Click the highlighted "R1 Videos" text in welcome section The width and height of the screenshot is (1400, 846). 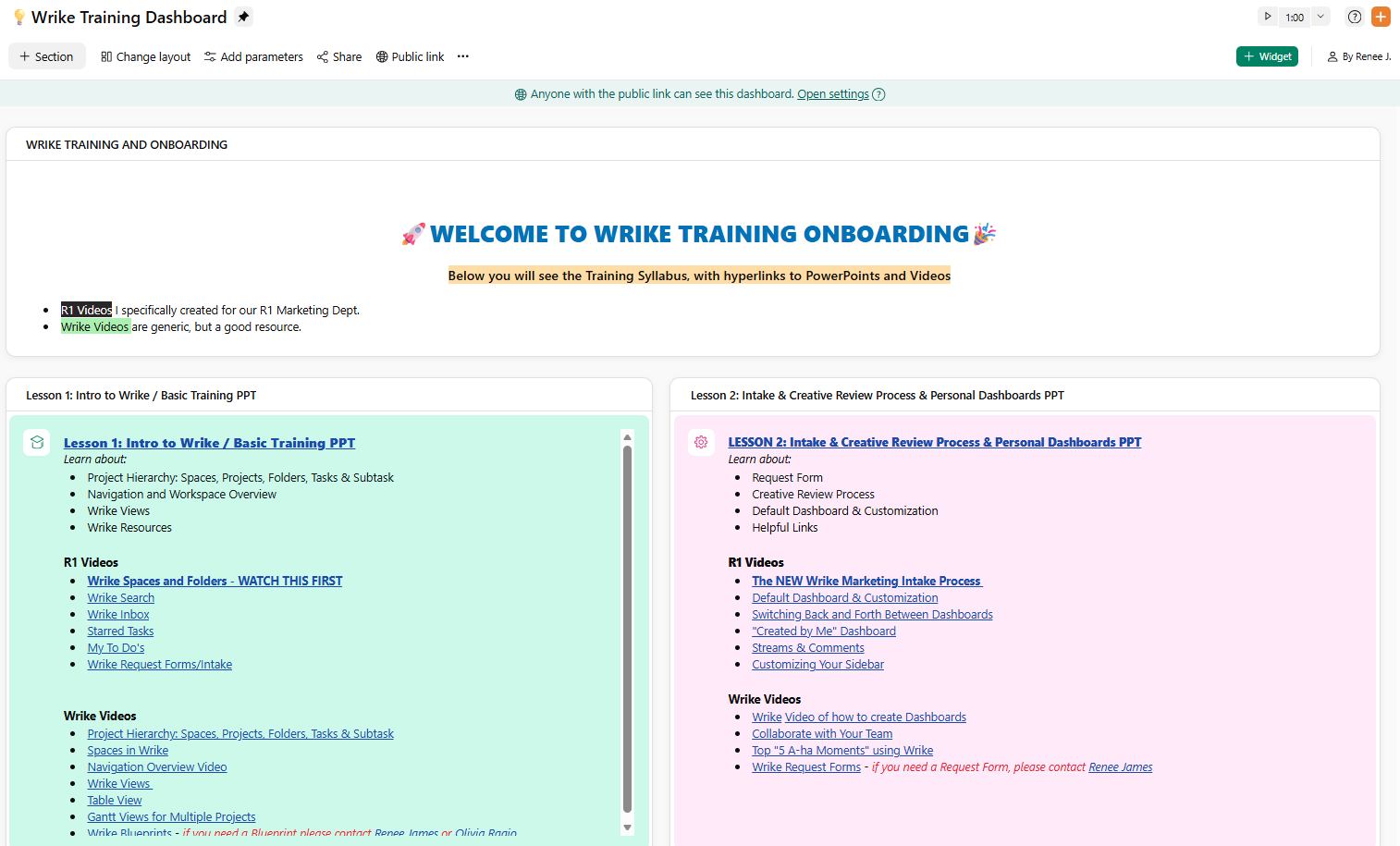pos(86,310)
